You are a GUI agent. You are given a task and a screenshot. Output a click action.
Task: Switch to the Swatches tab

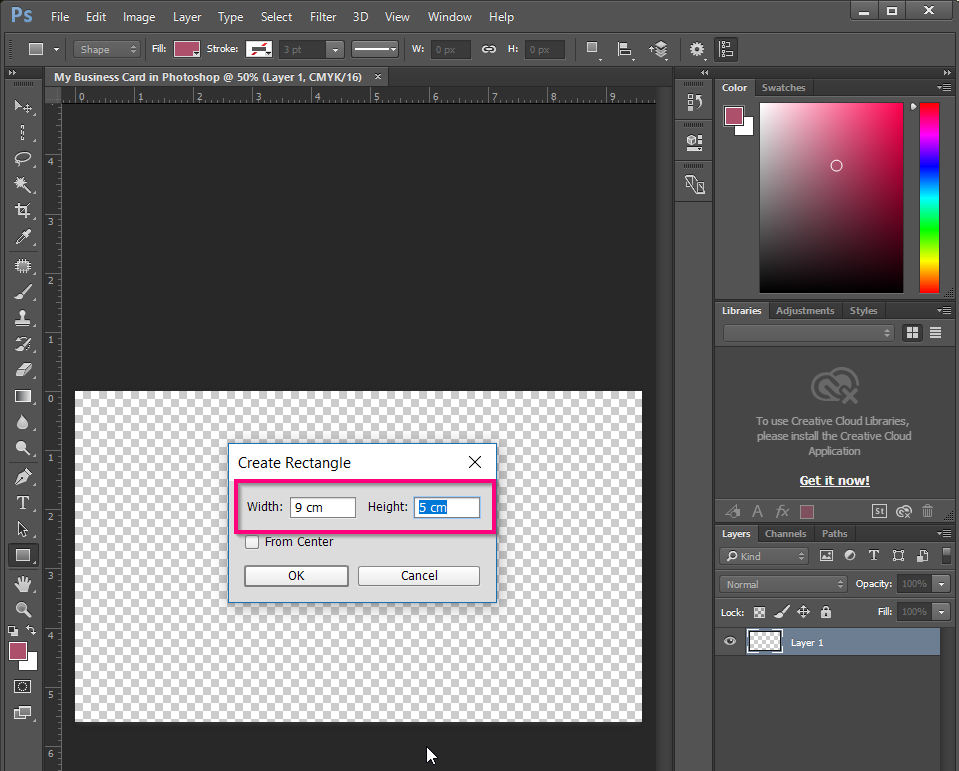[783, 88]
